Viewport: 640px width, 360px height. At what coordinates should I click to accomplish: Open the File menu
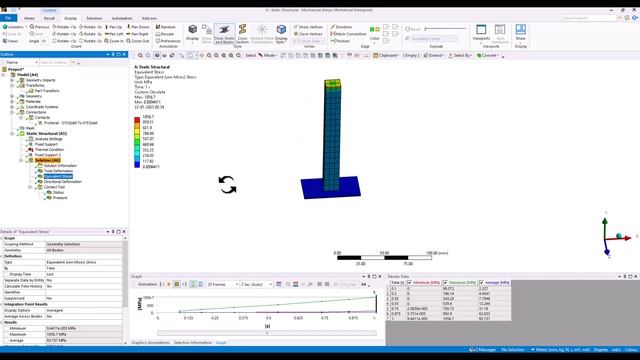click(x=9, y=18)
